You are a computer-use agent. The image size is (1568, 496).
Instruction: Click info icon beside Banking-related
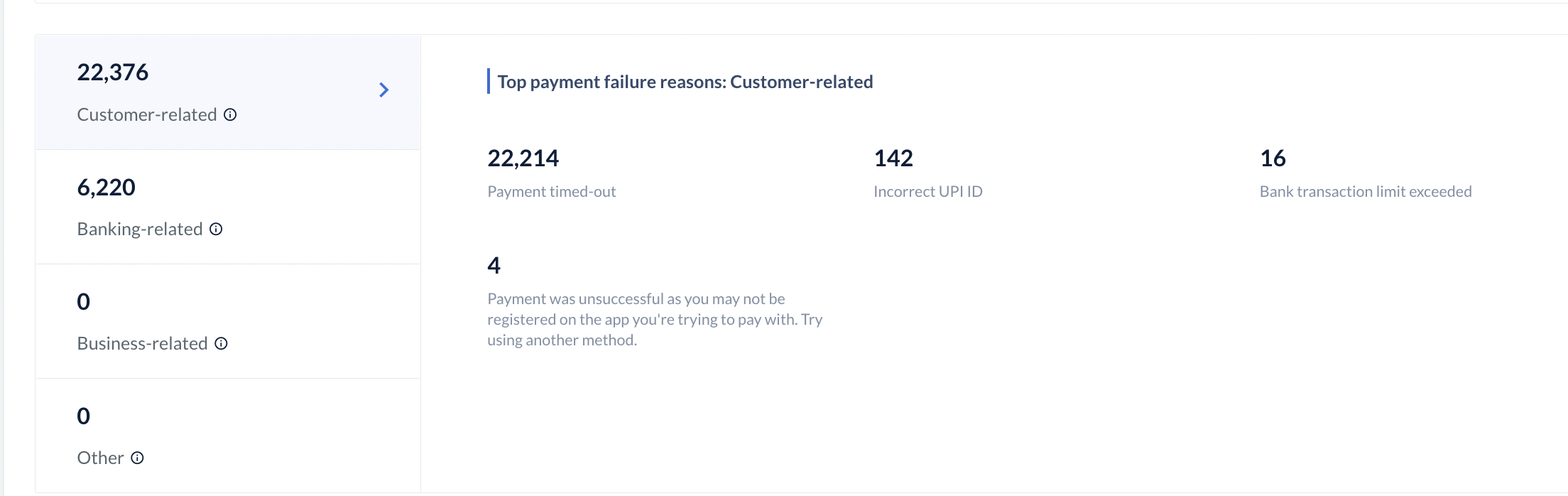(x=216, y=229)
